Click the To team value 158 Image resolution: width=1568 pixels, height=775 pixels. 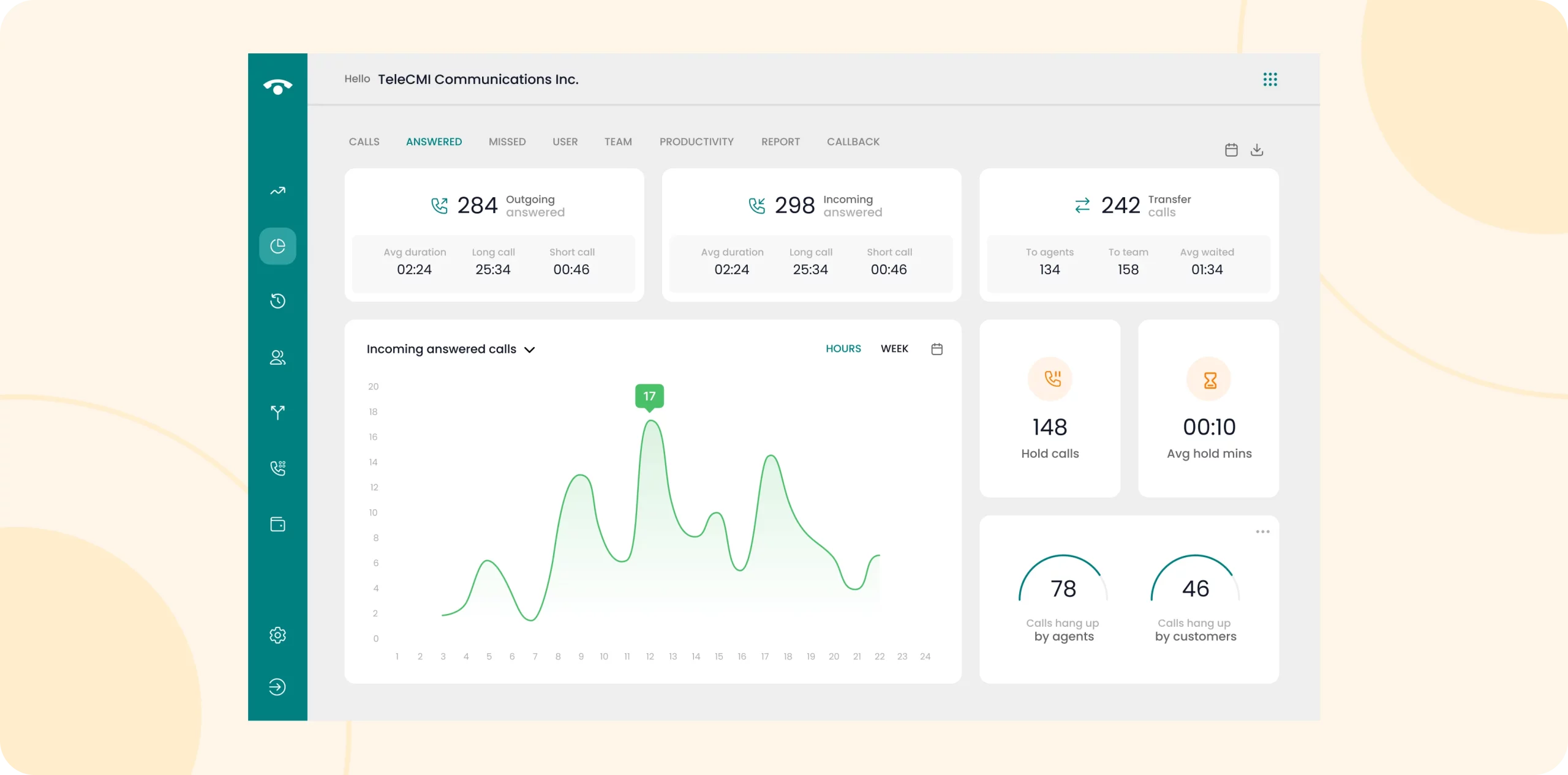(1128, 269)
